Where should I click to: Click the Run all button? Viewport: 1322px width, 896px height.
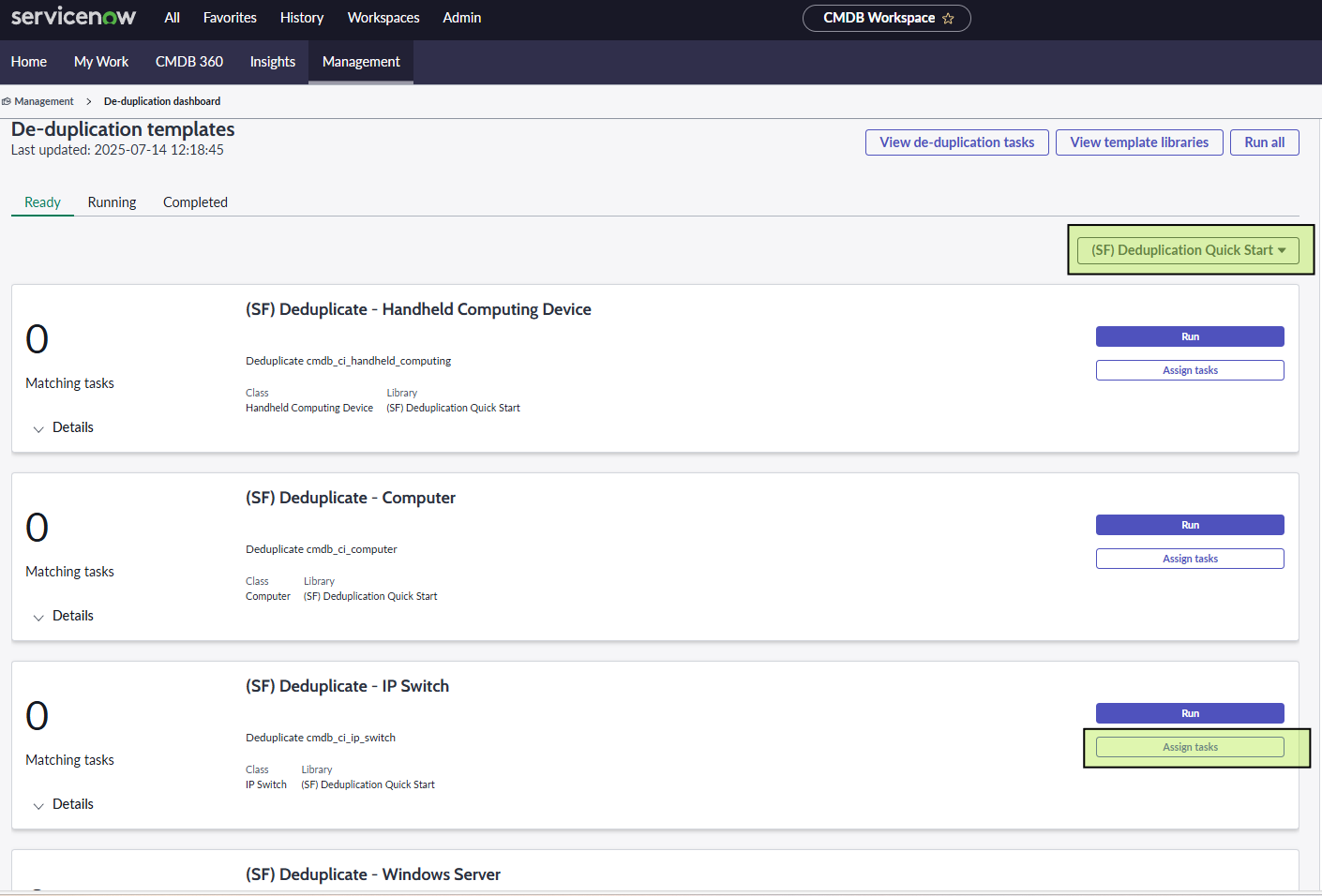click(x=1265, y=142)
